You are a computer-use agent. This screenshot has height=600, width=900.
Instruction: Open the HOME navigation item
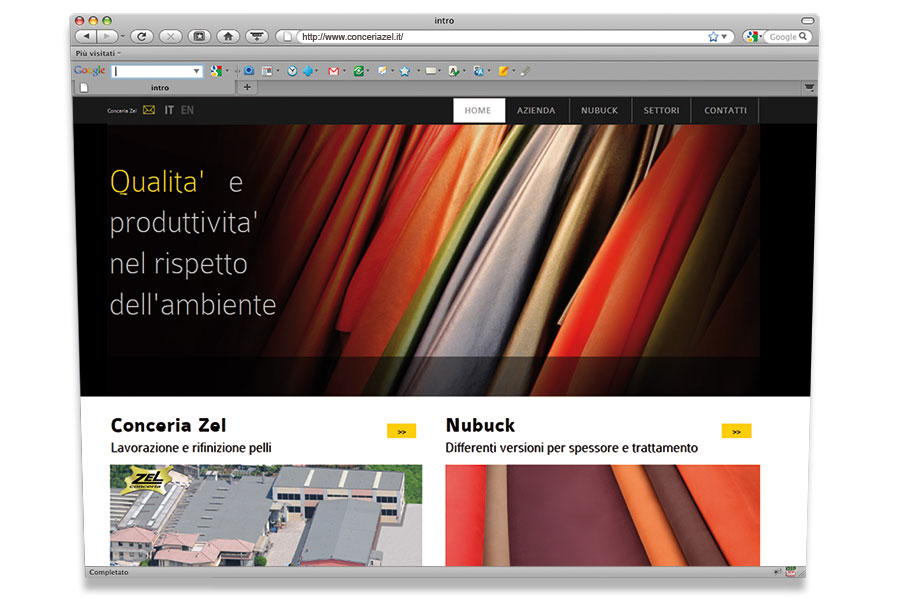coord(479,110)
